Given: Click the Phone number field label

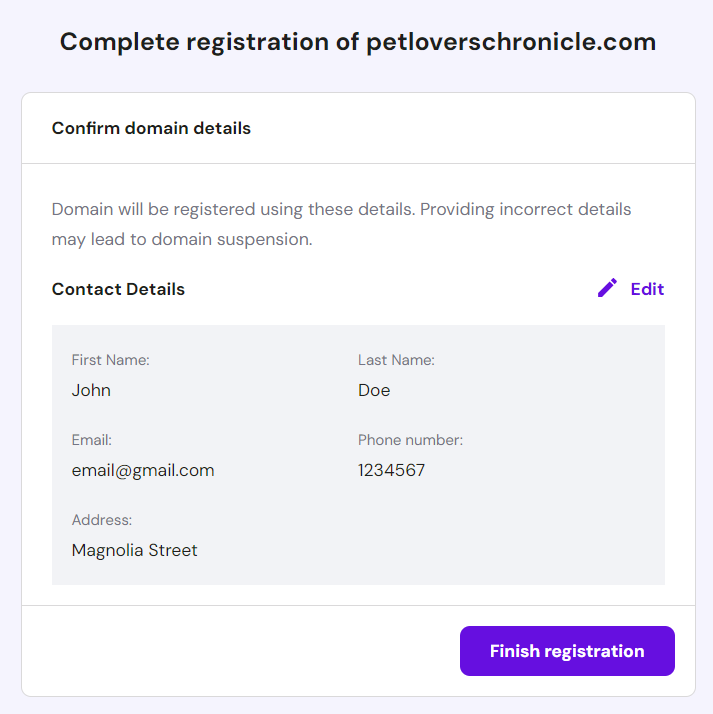Looking at the screenshot, I should [x=410, y=440].
